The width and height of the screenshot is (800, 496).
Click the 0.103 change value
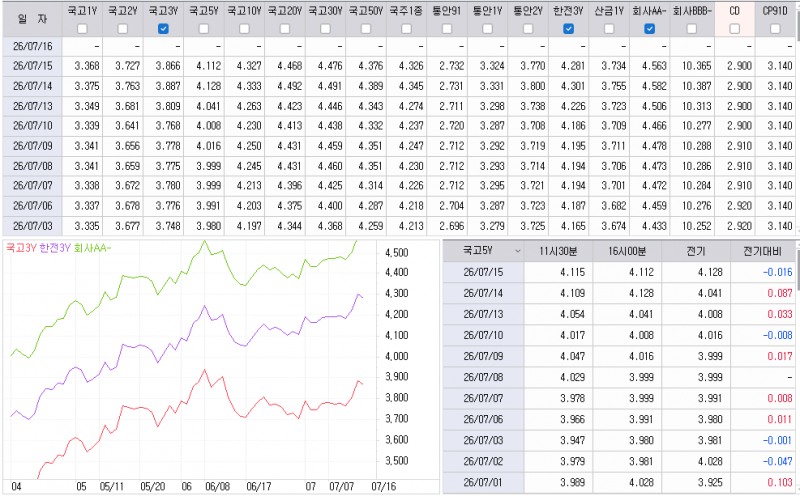coord(780,482)
